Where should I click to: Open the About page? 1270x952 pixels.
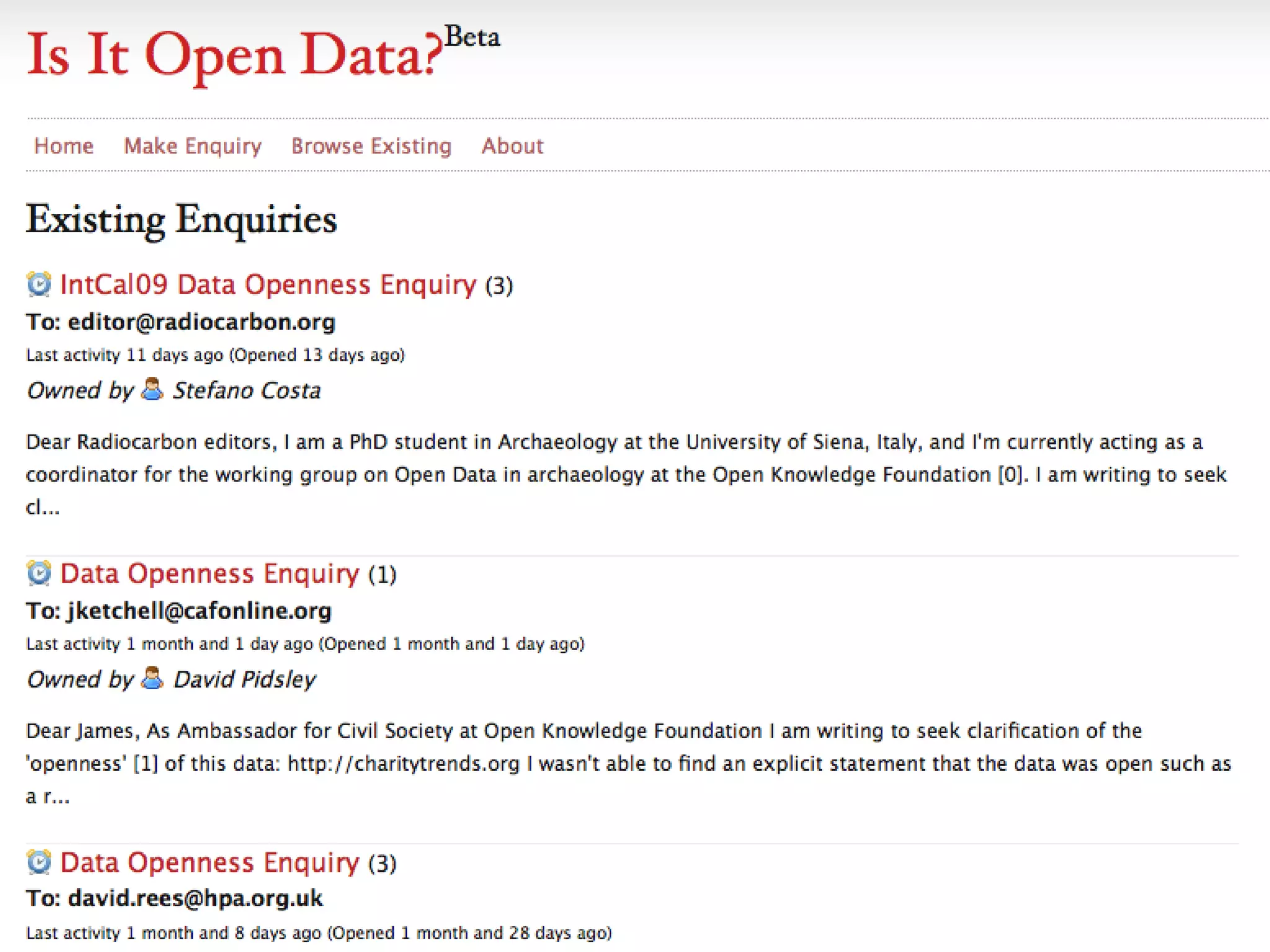pyautogui.click(x=512, y=146)
